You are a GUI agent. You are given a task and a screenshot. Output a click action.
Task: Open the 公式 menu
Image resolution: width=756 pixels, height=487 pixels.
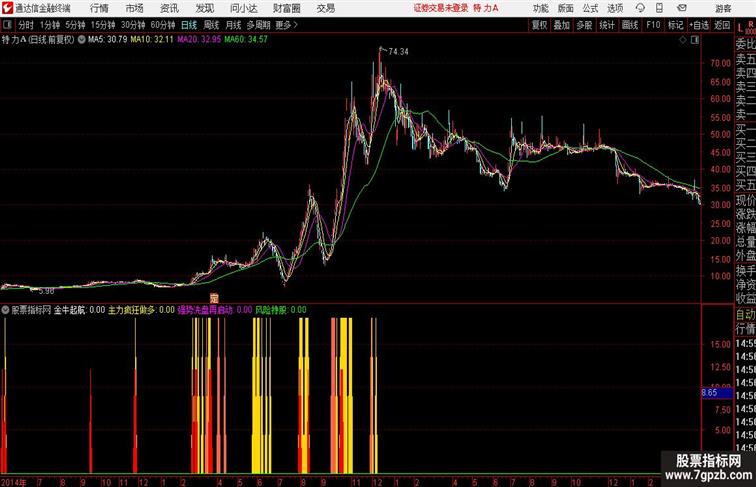[x=590, y=8]
